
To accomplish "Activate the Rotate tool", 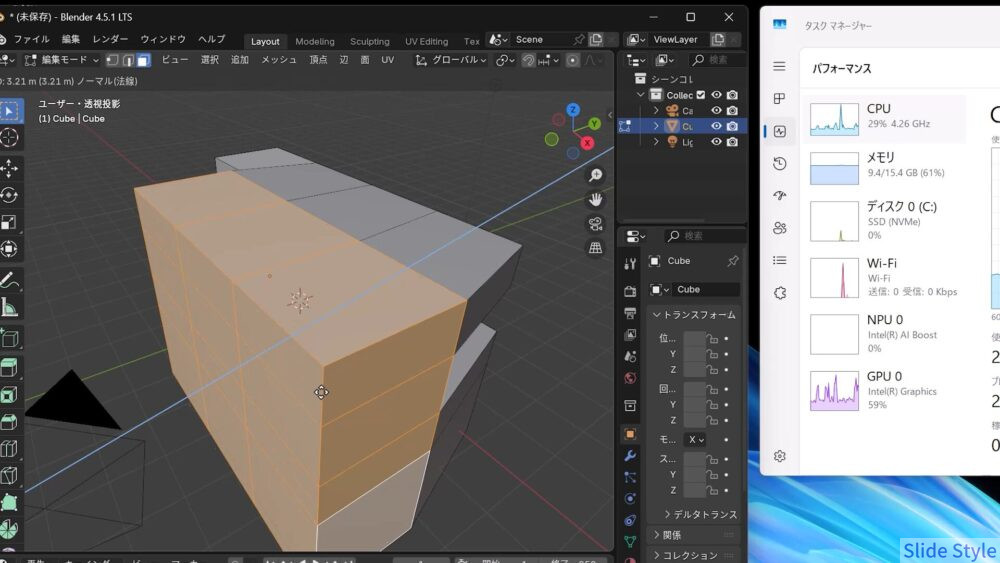I will click(9, 194).
